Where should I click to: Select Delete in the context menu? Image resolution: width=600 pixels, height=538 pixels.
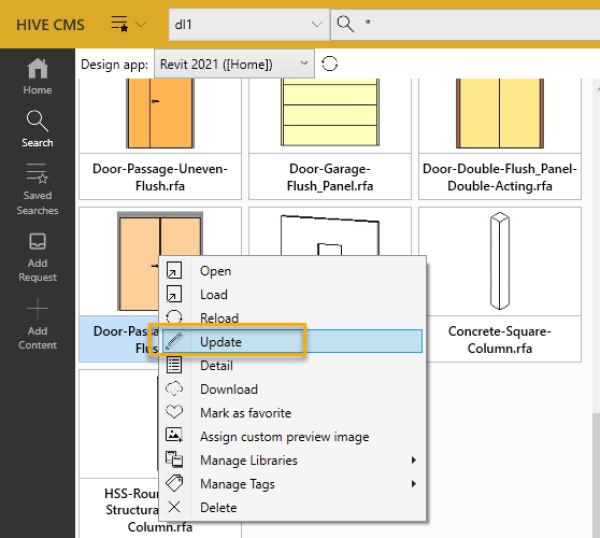[218, 507]
